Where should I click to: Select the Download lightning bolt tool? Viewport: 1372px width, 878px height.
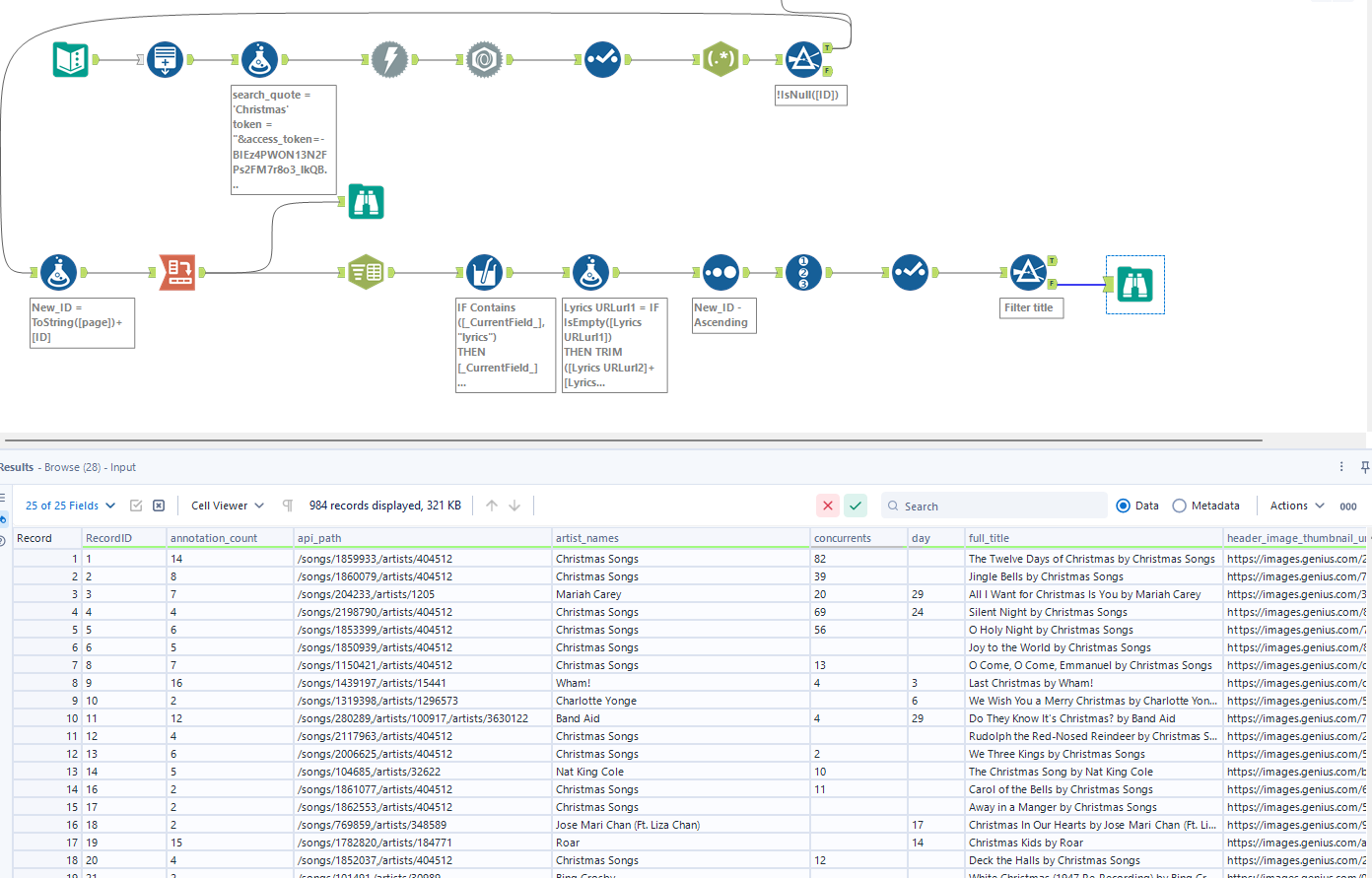389,60
